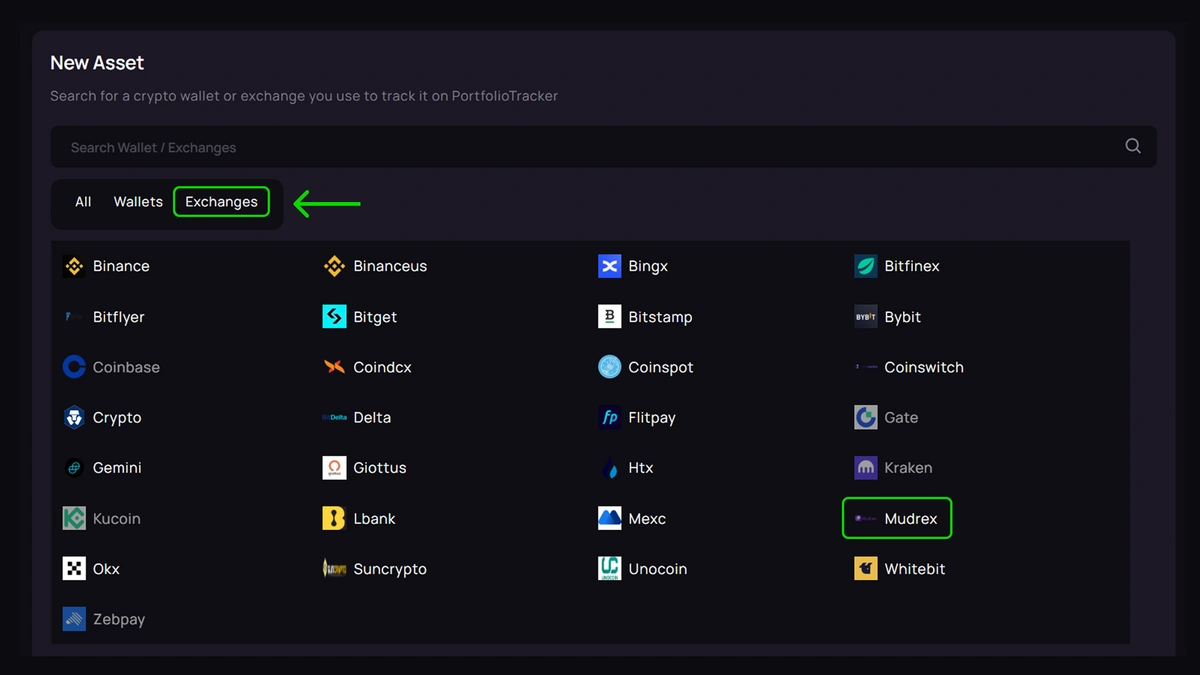Choose Mudrex from the exchange list
Image resolution: width=1200 pixels, height=675 pixels.
(x=897, y=519)
